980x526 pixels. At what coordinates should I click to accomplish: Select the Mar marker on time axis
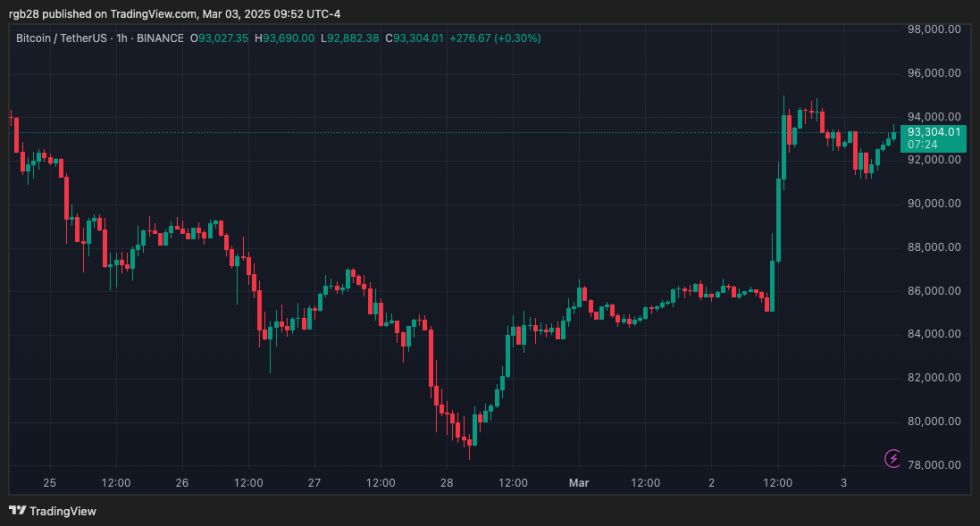point(580,483)
